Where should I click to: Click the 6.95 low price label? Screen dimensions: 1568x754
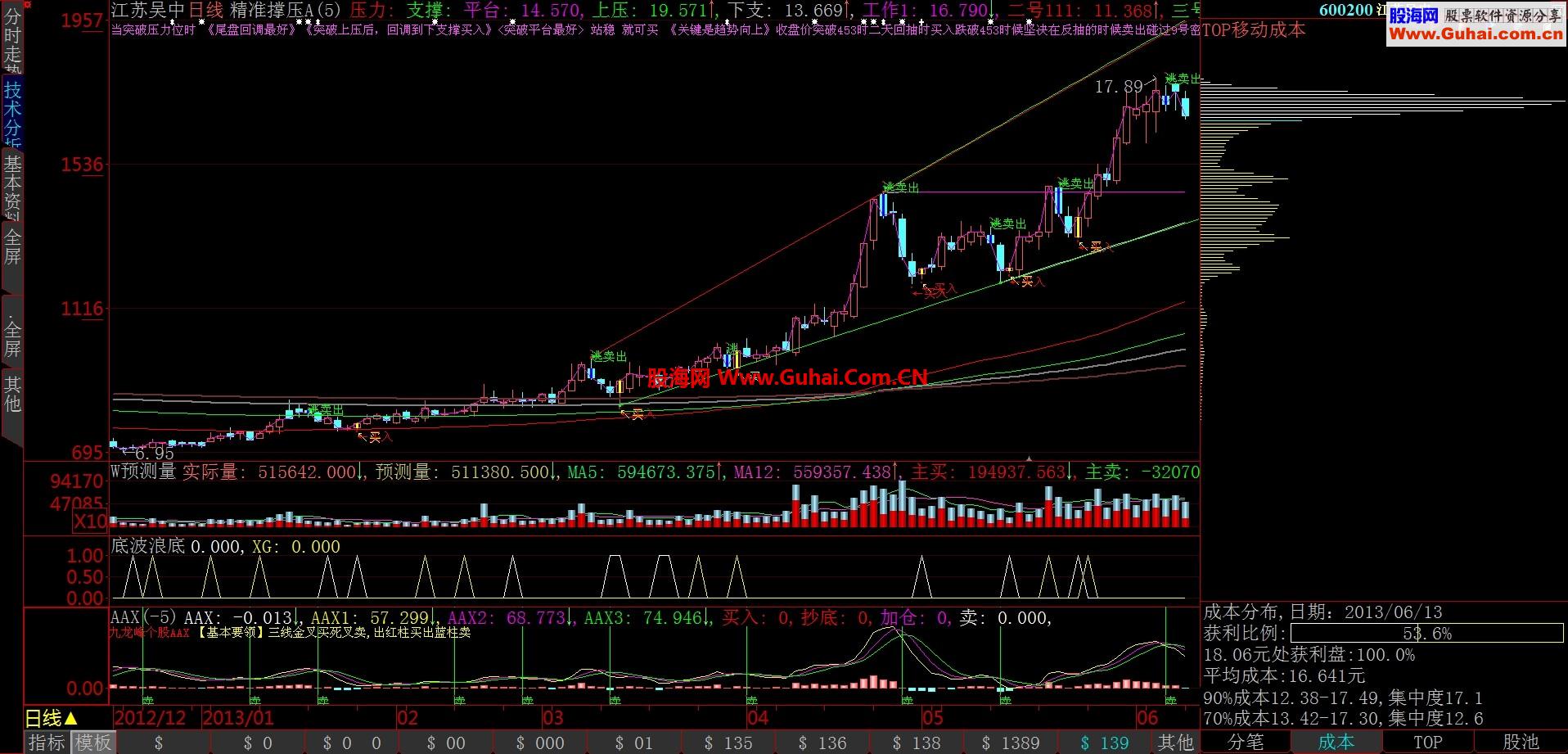point(154,453)
